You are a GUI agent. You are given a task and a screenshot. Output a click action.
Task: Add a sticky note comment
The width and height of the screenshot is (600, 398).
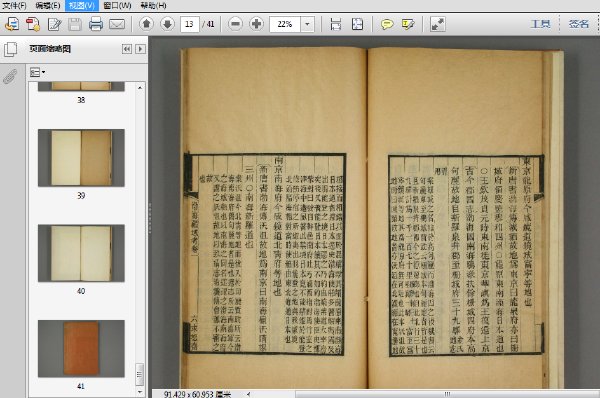[x=387, y=24]
